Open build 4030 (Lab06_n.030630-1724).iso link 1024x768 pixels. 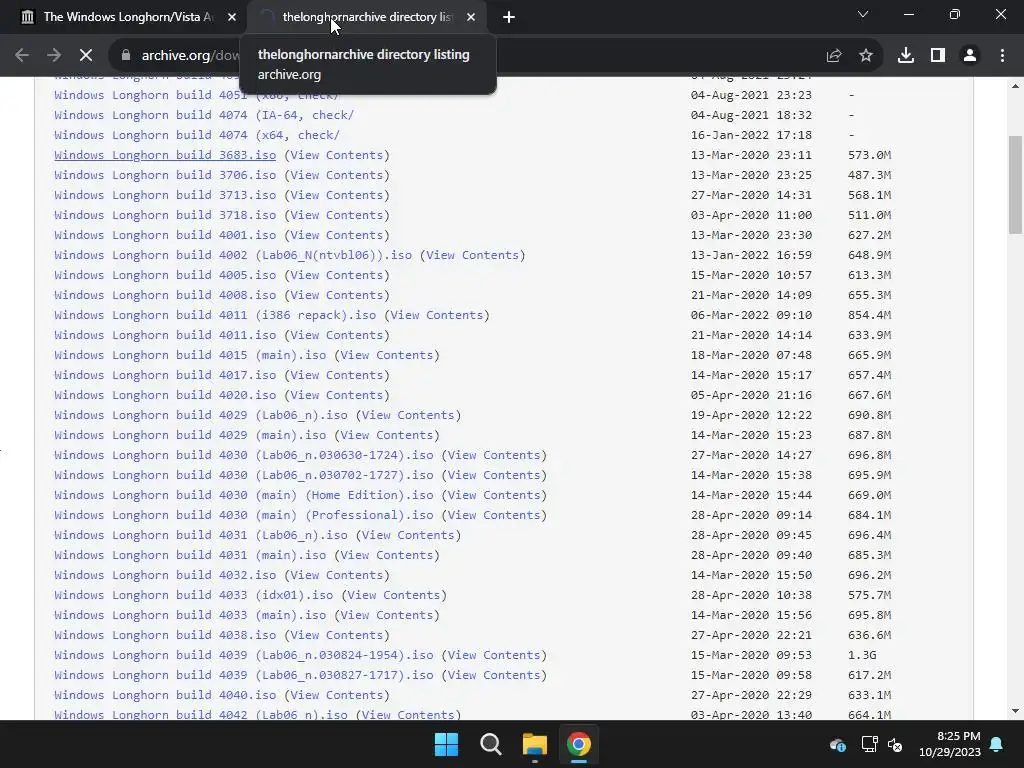point(244,455)
